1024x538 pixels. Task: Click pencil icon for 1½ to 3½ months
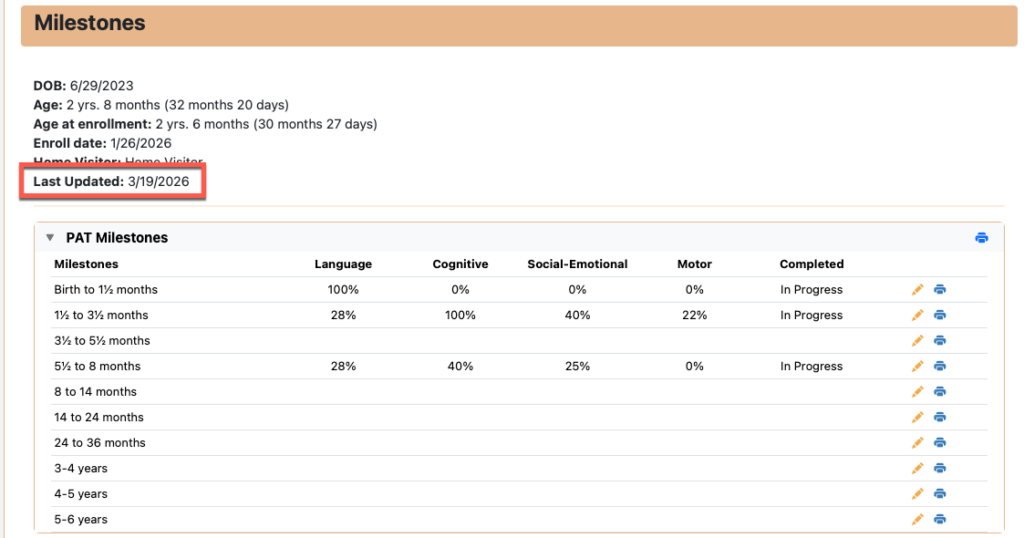pos(918,315)
